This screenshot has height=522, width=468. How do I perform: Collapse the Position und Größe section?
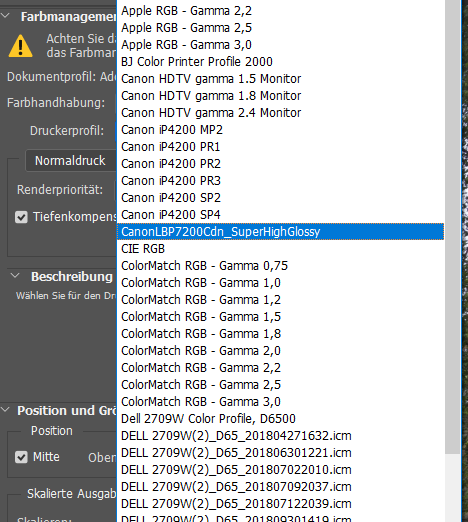pos(5,410)
